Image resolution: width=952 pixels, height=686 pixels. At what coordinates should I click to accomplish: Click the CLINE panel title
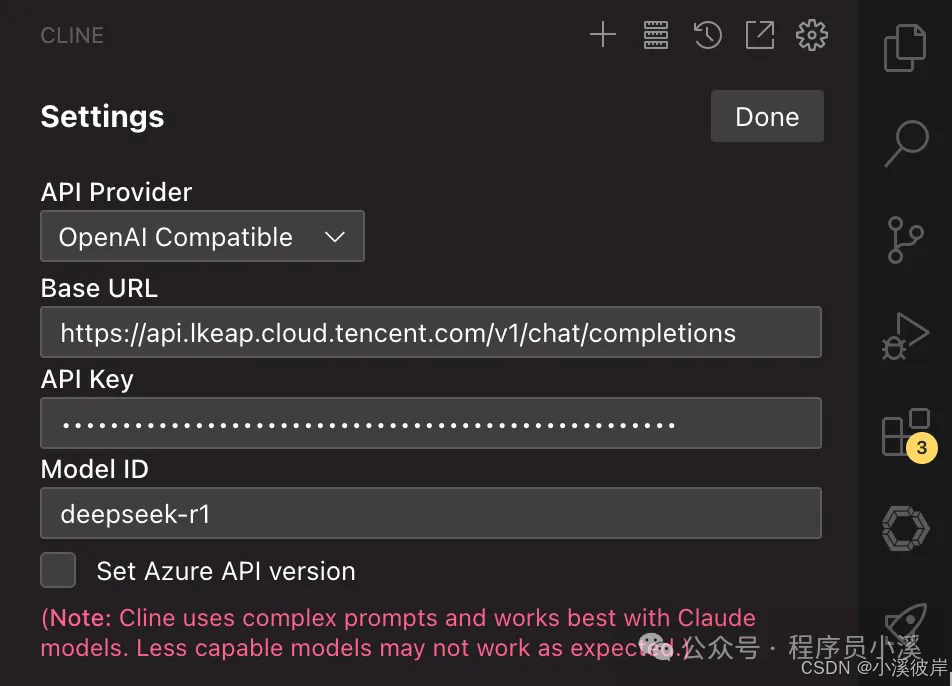(72, 36)
